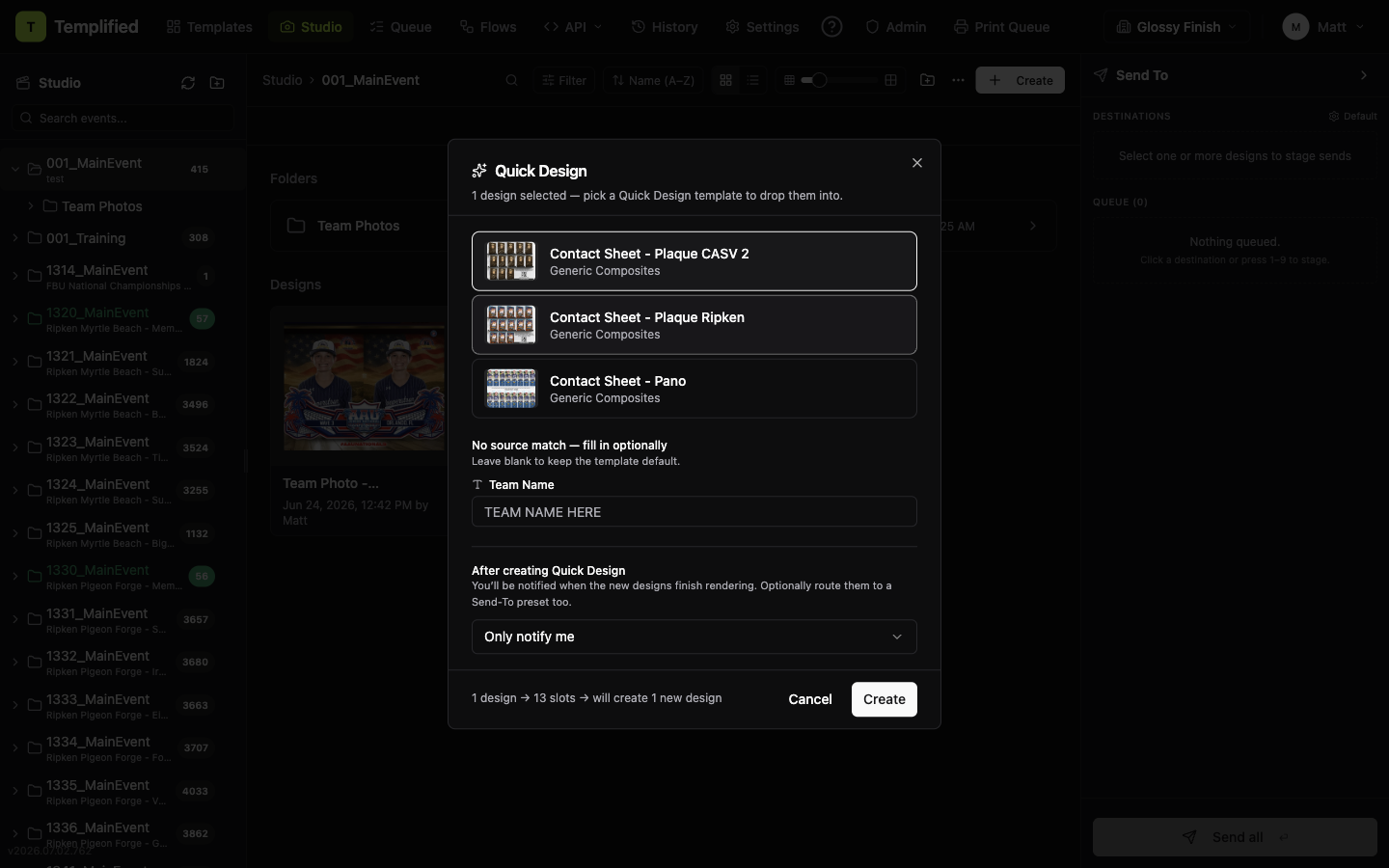
Task: Open the Print Queue
Action: click(x=1001, y=27)
